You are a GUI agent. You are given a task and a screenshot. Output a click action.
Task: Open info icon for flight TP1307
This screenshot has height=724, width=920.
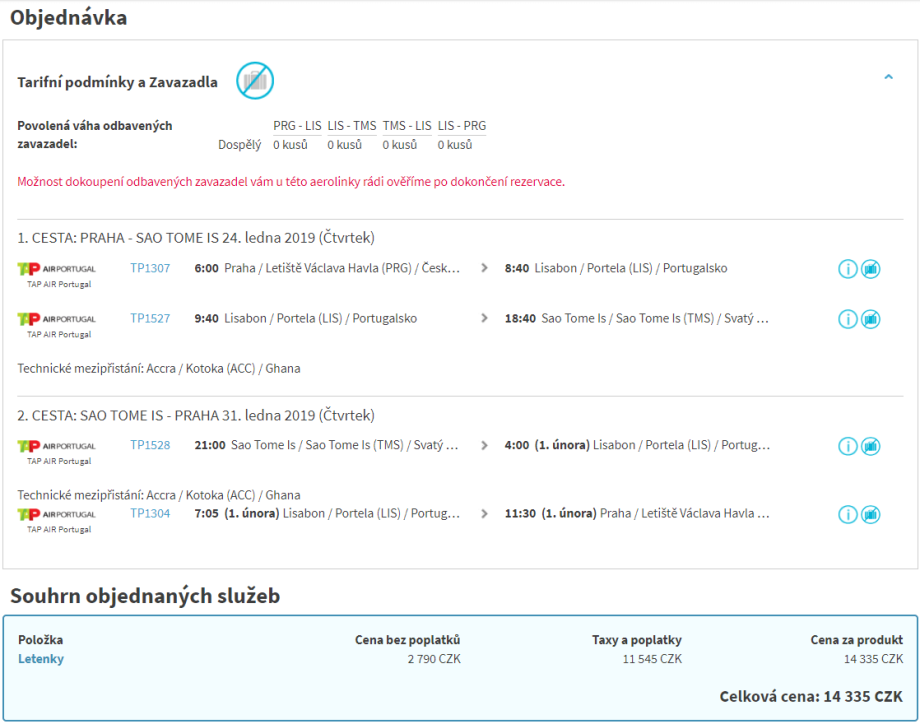[x=847, y=269]
